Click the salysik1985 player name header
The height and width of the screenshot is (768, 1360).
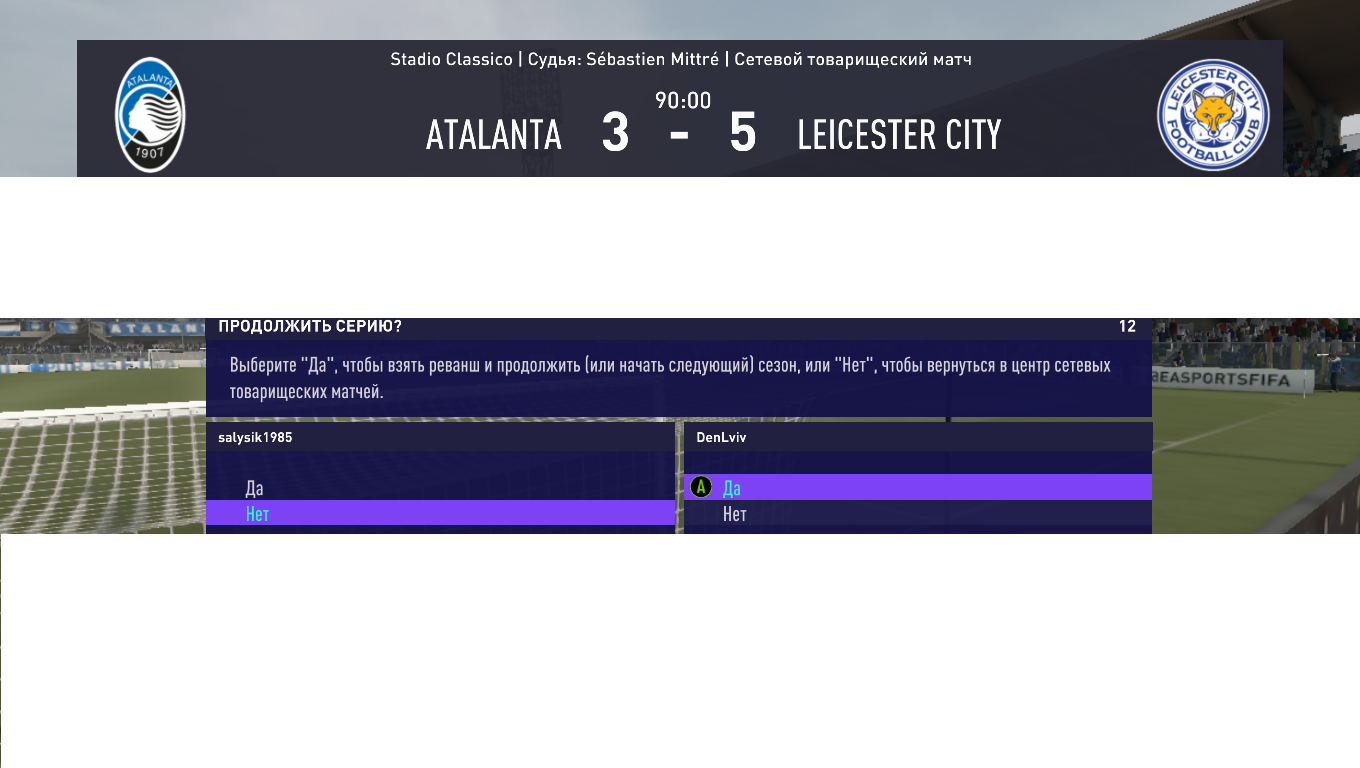255,437
